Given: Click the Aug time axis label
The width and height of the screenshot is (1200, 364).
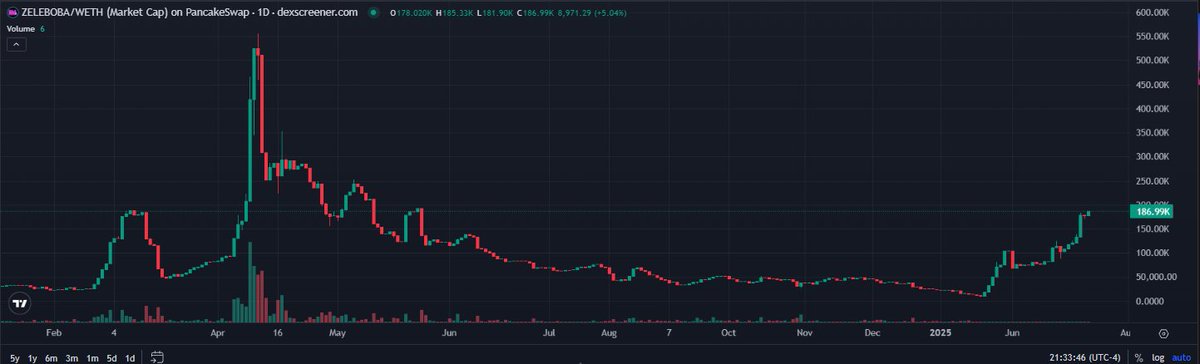Looking at the screenshot, I should 608,334.
